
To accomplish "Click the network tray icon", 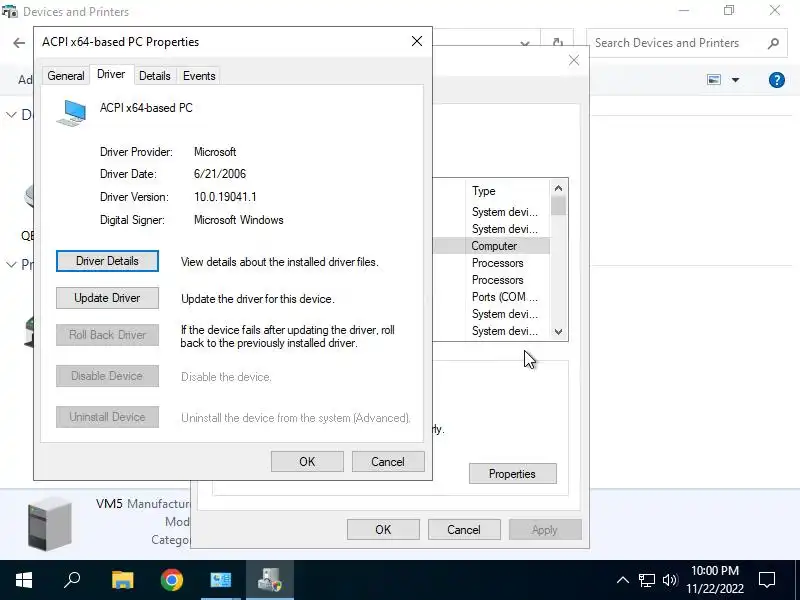I will click(646, 580).
